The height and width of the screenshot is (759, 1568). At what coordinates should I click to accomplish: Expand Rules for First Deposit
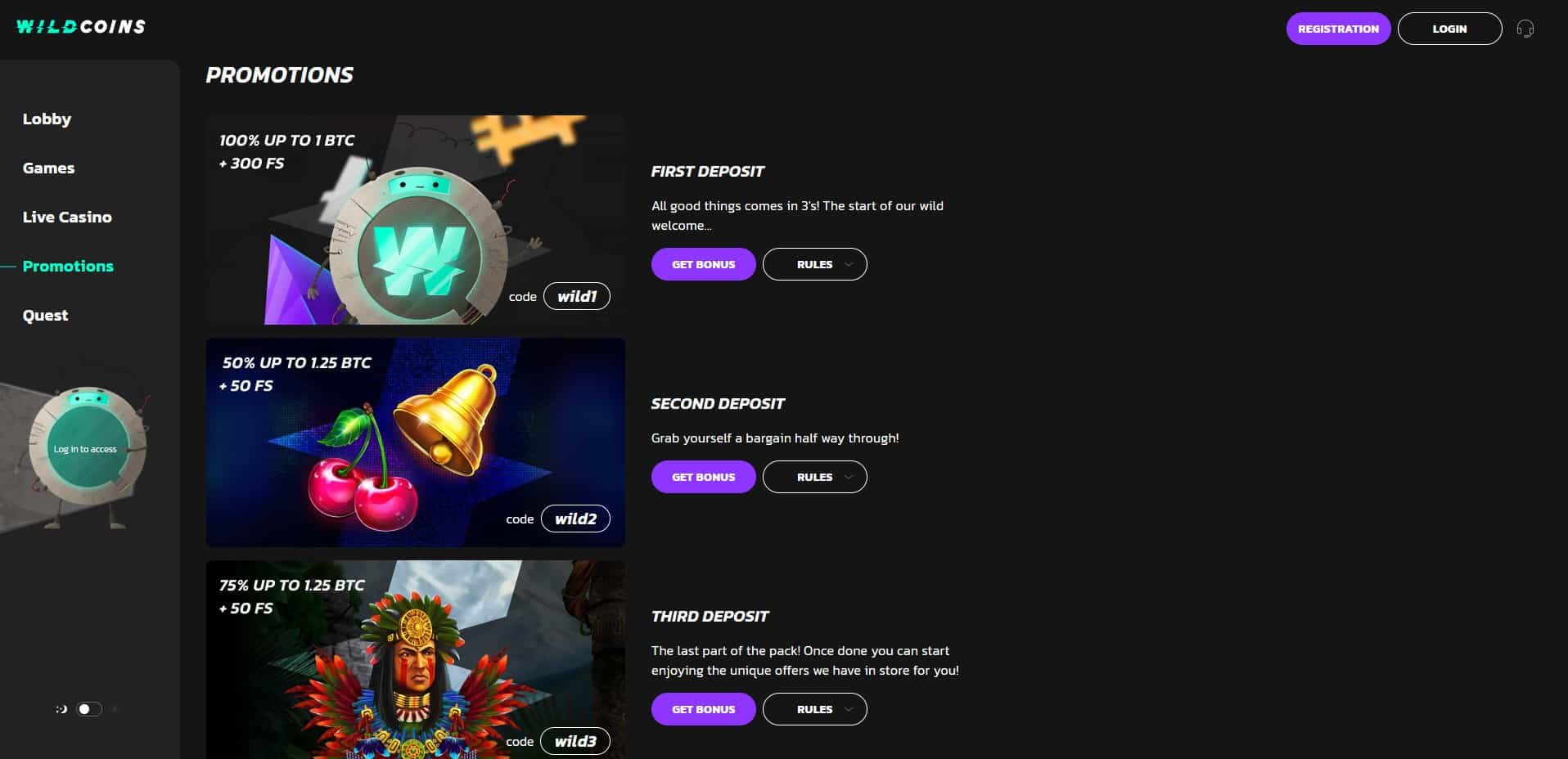pos(814,264)
